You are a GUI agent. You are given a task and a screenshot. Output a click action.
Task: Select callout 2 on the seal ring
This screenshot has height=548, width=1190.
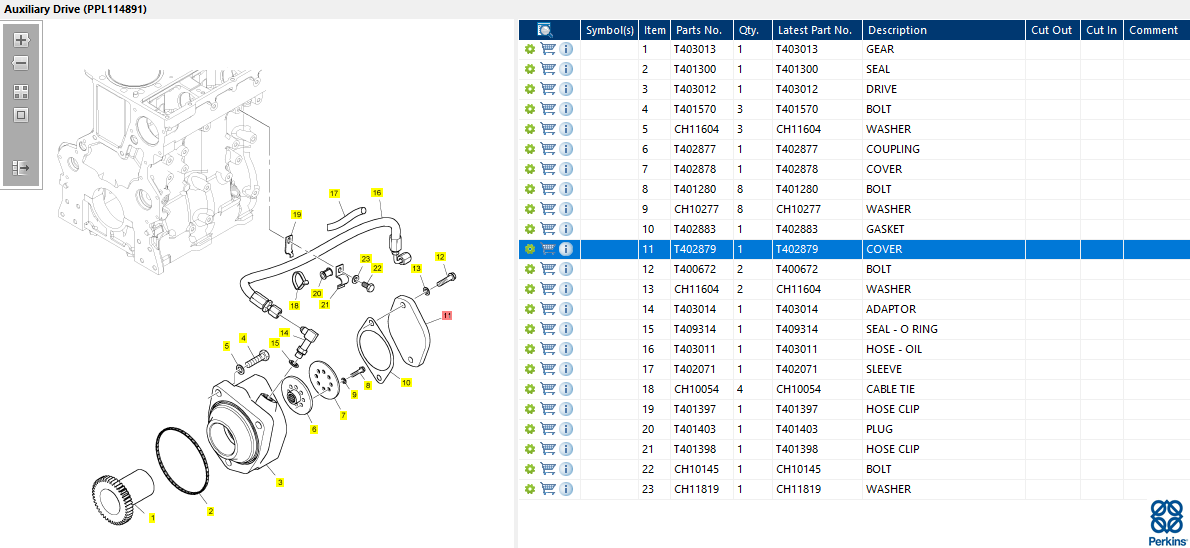tap(210, 511)
